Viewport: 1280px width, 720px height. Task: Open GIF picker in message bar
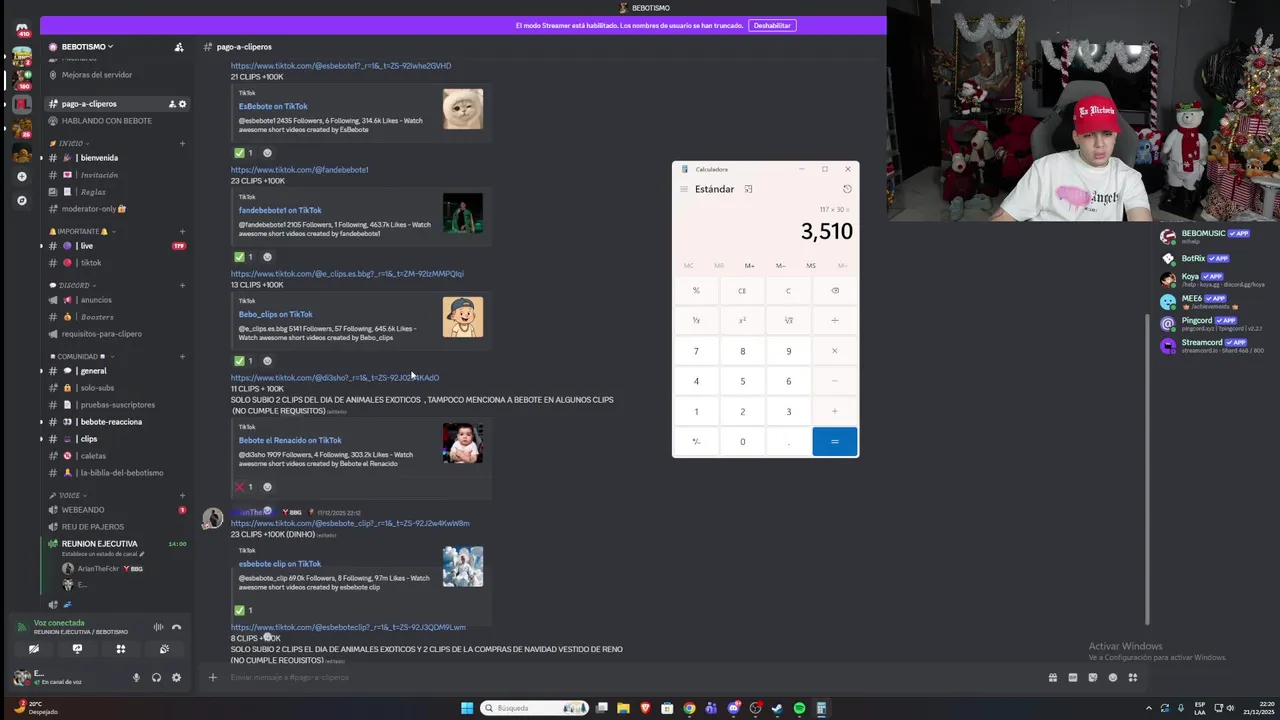coord(1072,678)
